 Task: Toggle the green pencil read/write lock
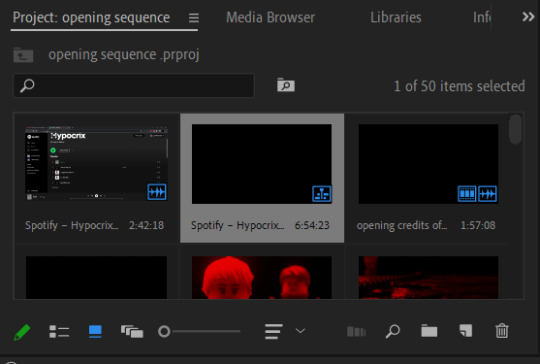click(22, 332)
